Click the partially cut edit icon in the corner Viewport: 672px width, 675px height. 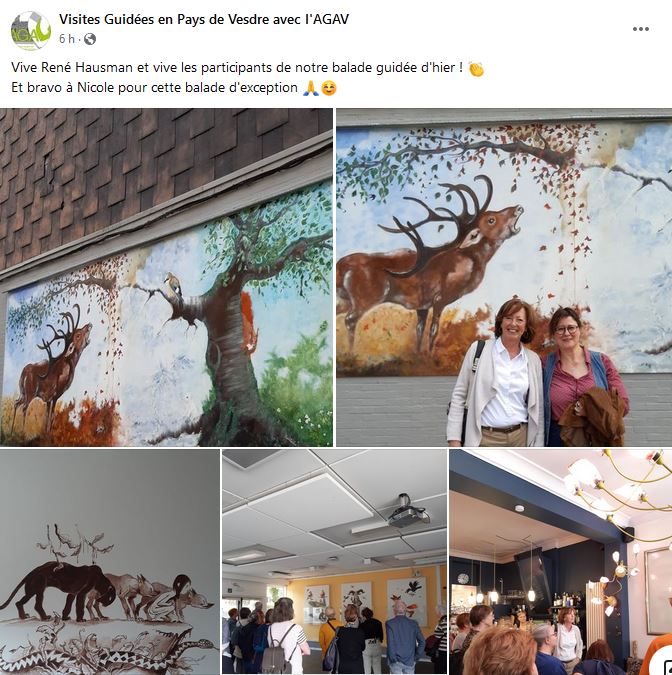coord(661,665)
